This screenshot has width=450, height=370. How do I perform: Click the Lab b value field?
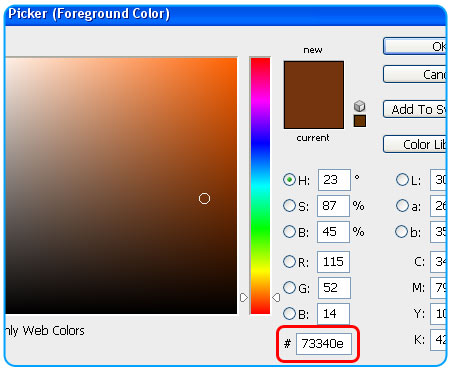(438, 232)
